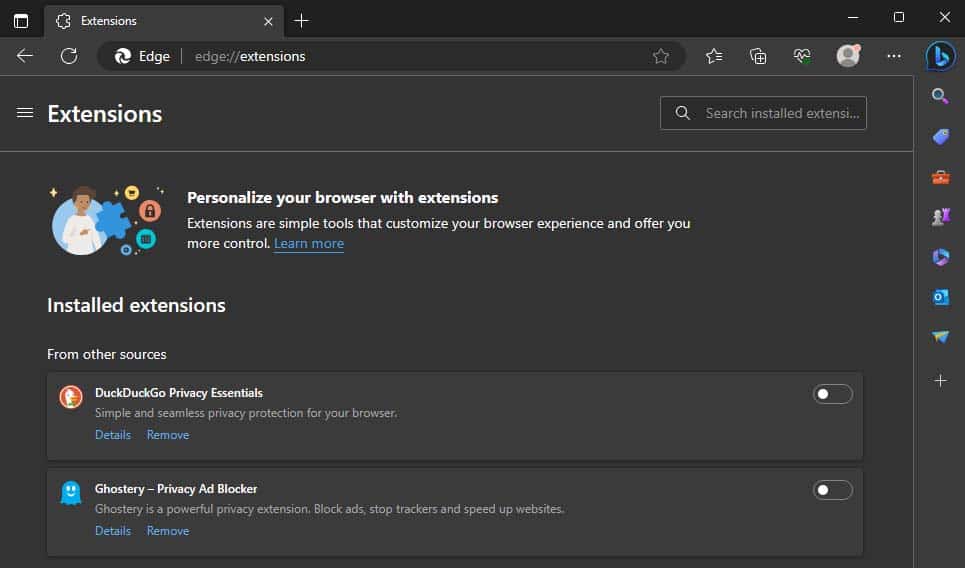Viewport: 965px width, 568px height.
Task: Open Collections
Action: coord(758,56)
